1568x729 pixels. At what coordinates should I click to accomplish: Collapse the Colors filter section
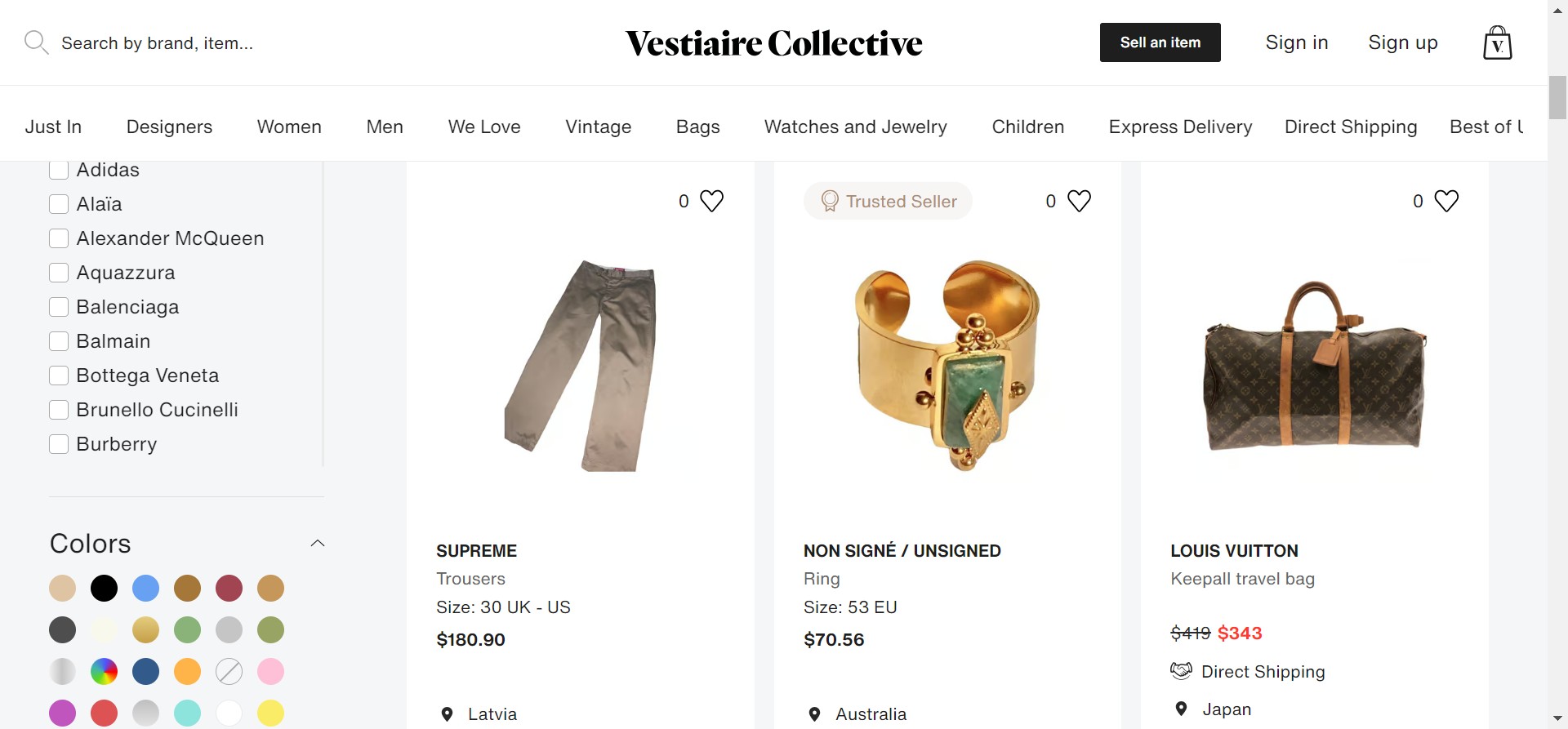318,544
